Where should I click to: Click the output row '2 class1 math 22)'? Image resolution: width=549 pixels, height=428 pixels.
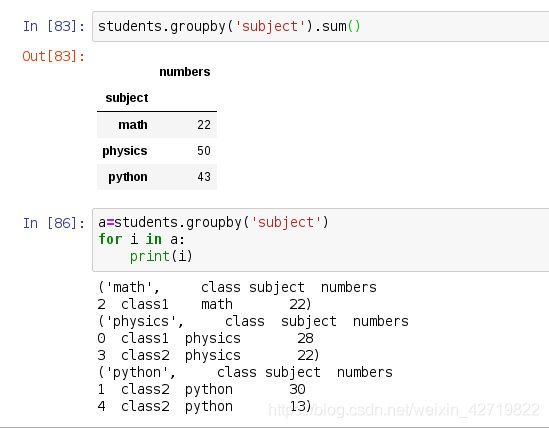(204, 304)
